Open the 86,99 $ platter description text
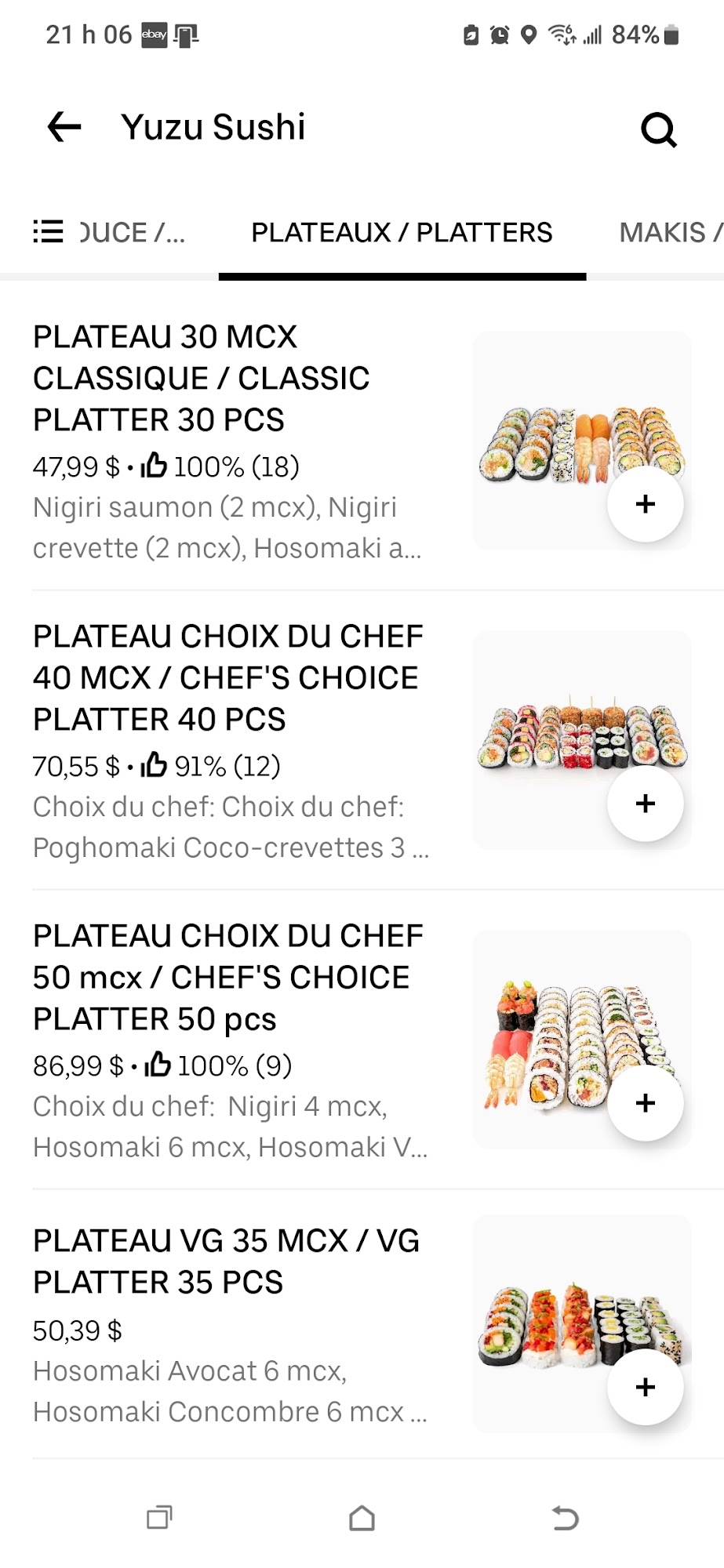The height and width of the screenshot is (1568, 724). tap(230, 1127)
